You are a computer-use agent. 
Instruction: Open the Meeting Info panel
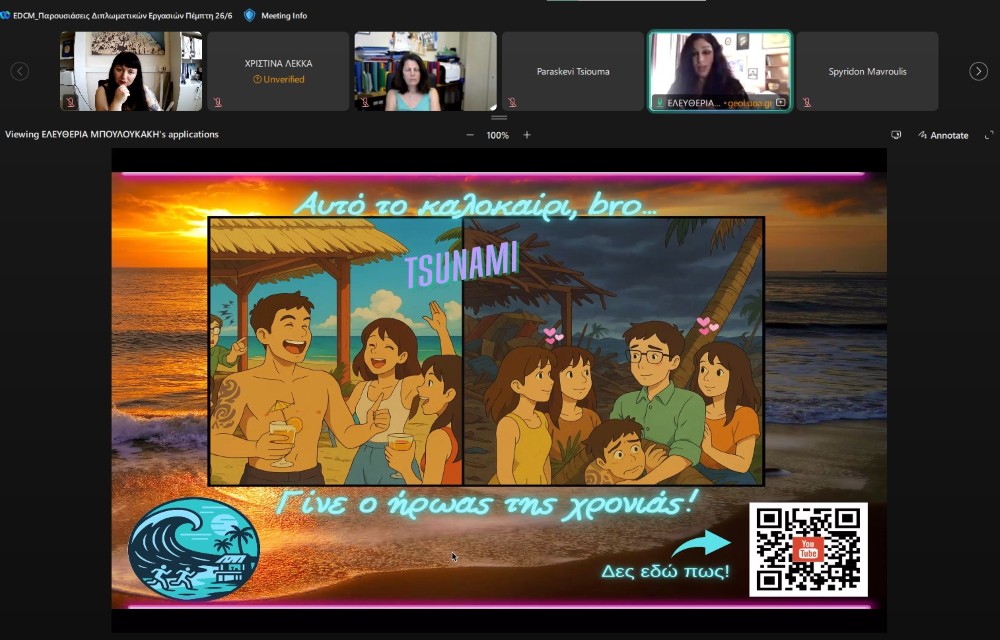[x=283, y=15]
